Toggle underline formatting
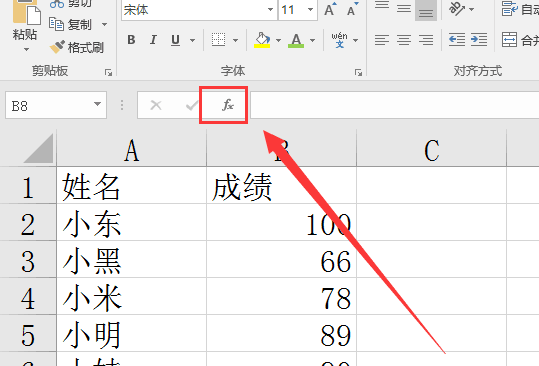Screen dimensions: 539x366 (176, 40)
